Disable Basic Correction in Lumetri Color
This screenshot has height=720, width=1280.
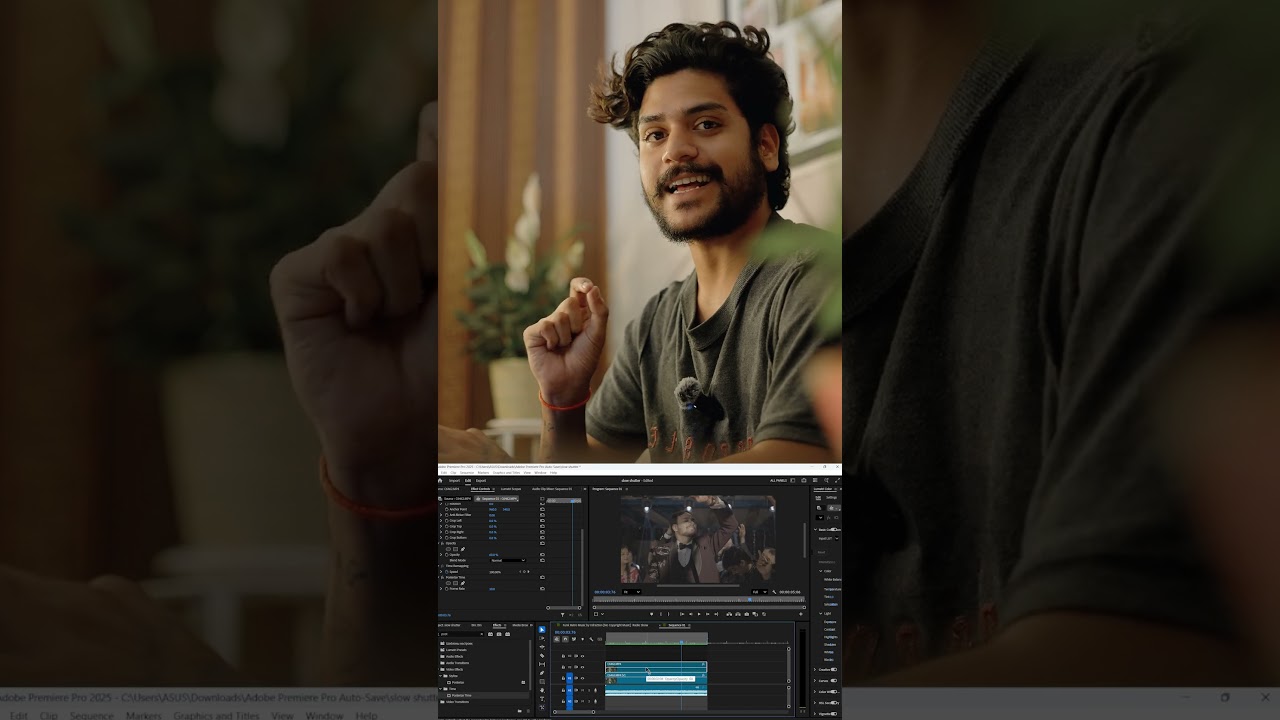[x=834, y=529]
